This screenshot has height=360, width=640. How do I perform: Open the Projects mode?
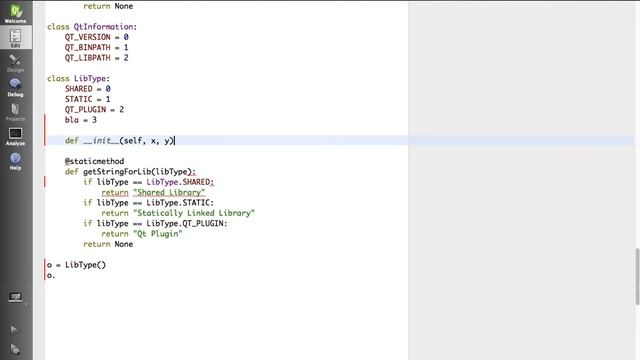click(16, 111)
